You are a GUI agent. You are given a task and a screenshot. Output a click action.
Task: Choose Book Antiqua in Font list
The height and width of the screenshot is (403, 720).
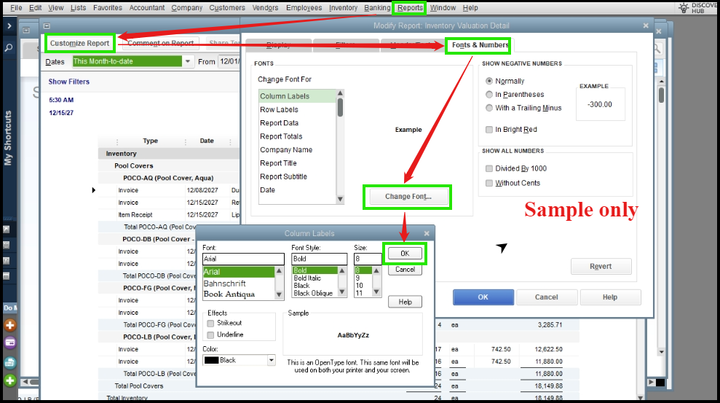point(229,294)
